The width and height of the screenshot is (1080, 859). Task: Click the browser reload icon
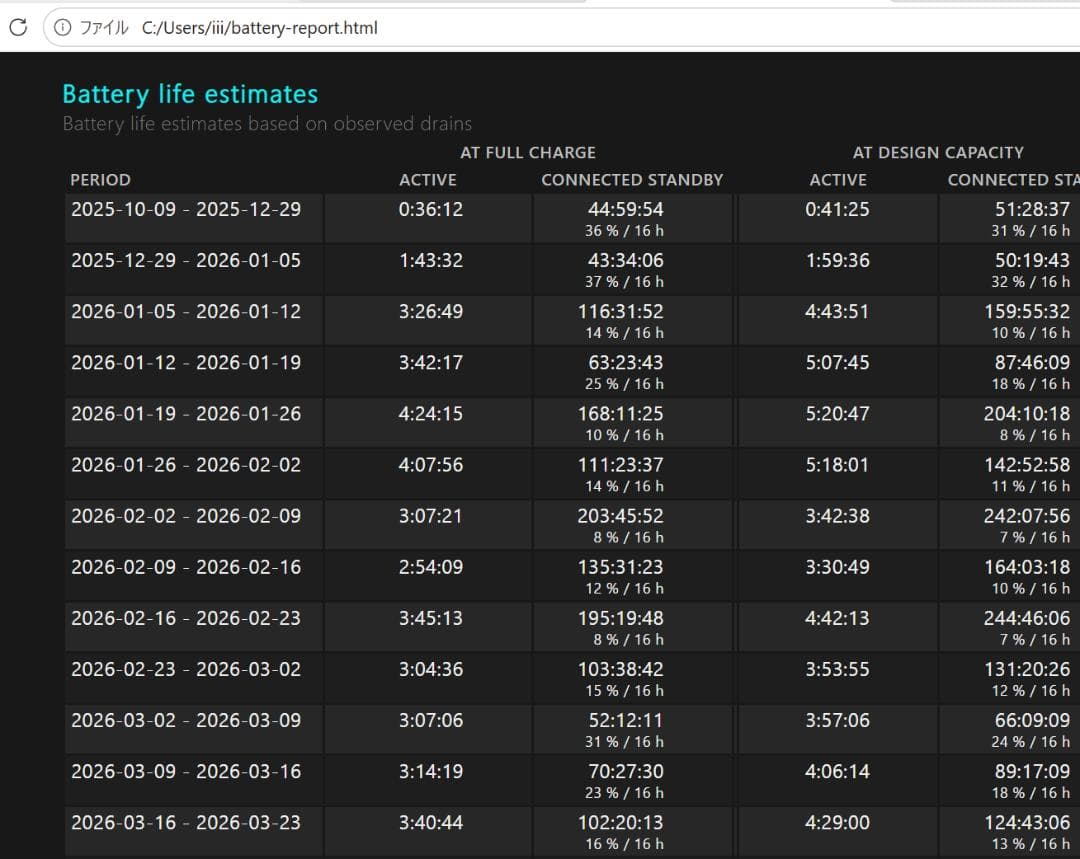point(19,28)
